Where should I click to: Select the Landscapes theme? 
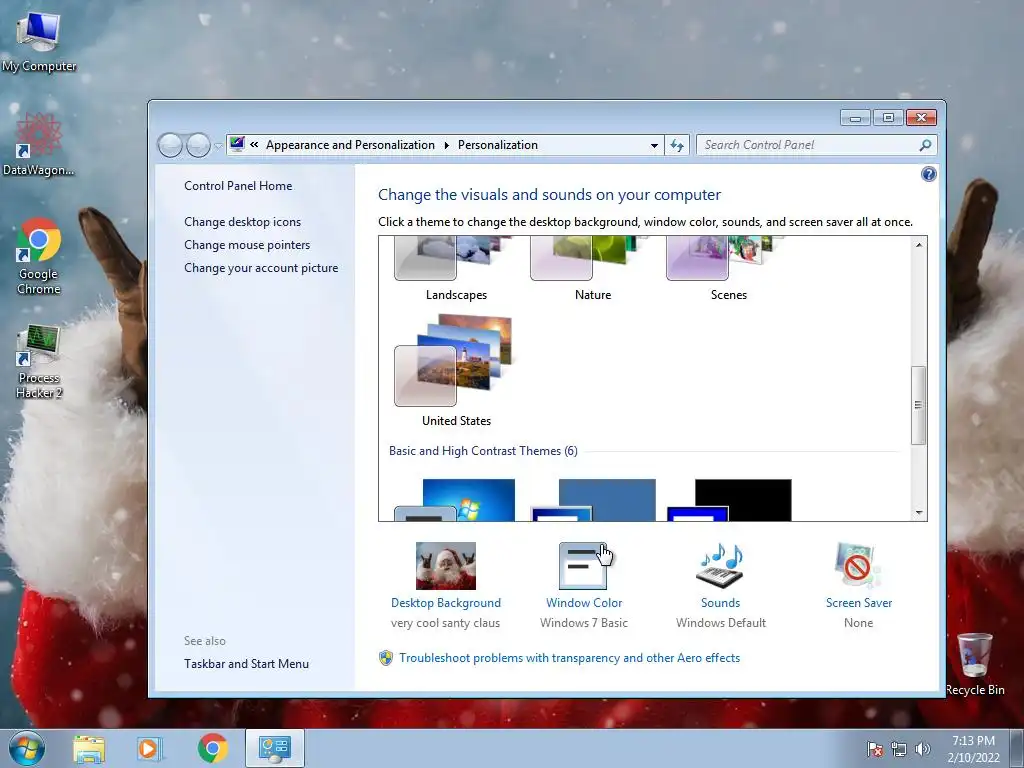click(456, 268)
